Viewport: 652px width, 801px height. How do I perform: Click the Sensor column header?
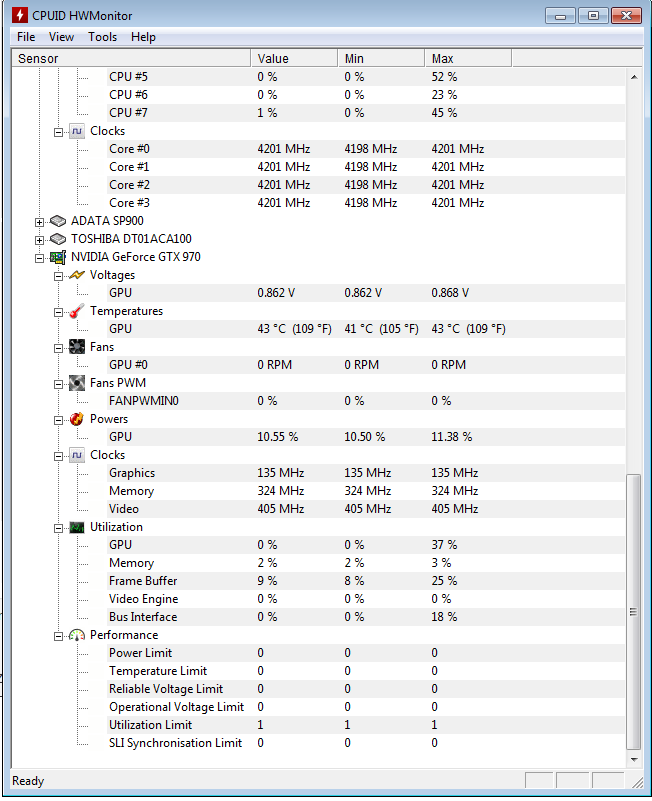[131, 58]
